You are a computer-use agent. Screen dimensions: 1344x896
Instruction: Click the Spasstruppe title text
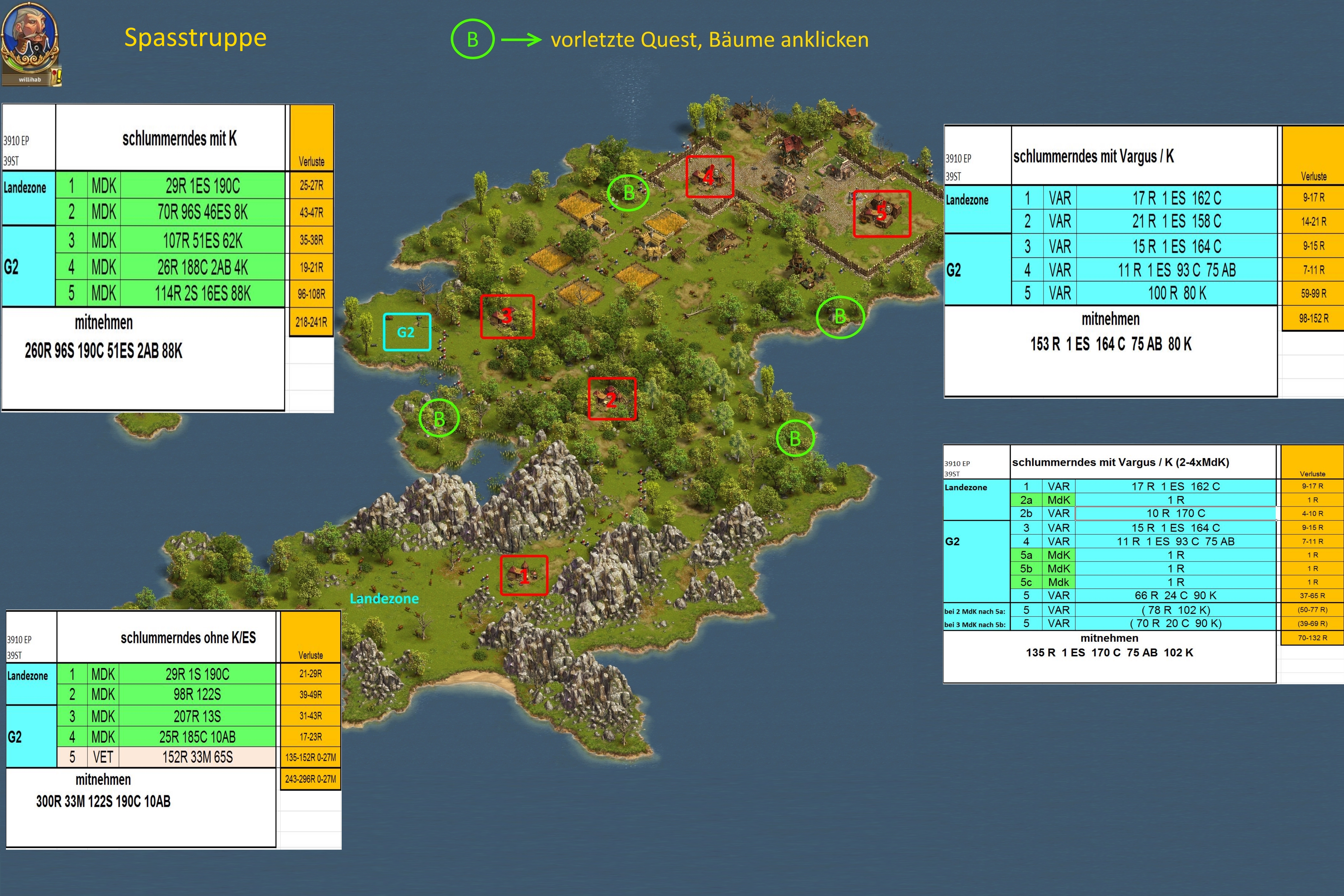click(x=195, y=38)
